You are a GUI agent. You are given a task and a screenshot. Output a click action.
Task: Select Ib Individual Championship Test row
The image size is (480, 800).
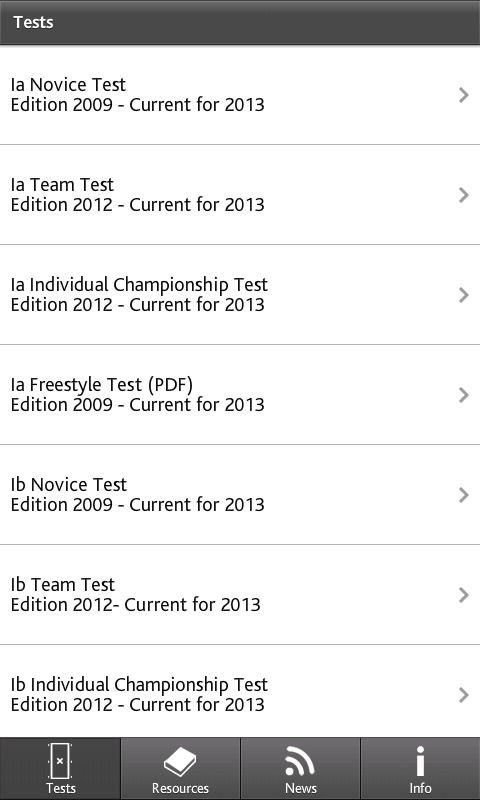240,691
